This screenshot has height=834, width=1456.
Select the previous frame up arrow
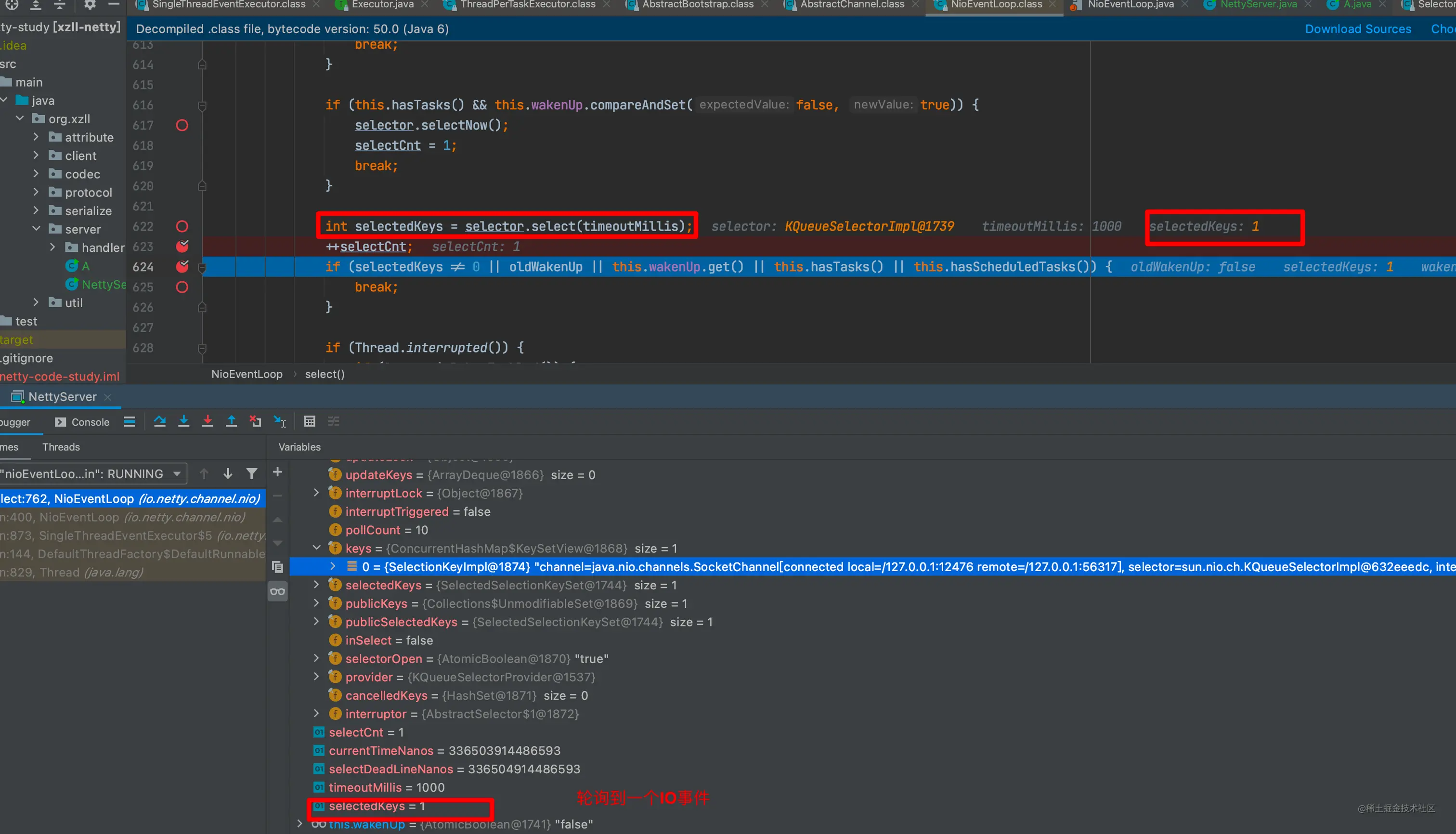[x=204, y=474]
